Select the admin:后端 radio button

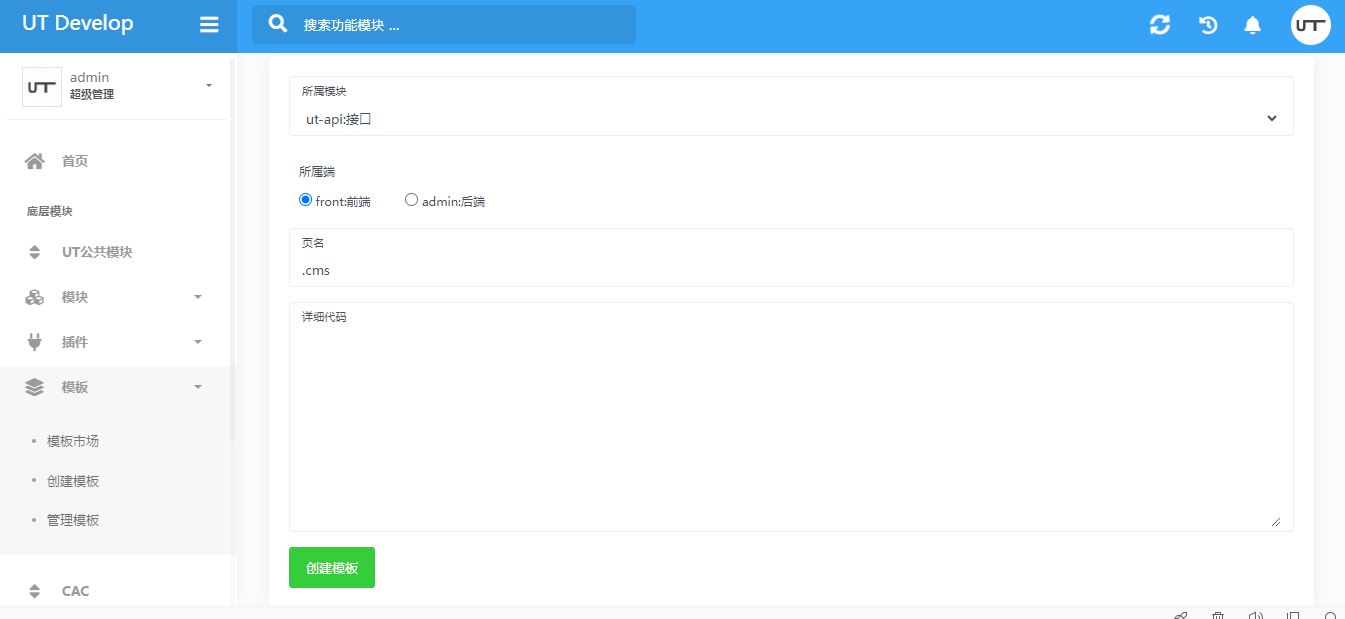point(411,200)
